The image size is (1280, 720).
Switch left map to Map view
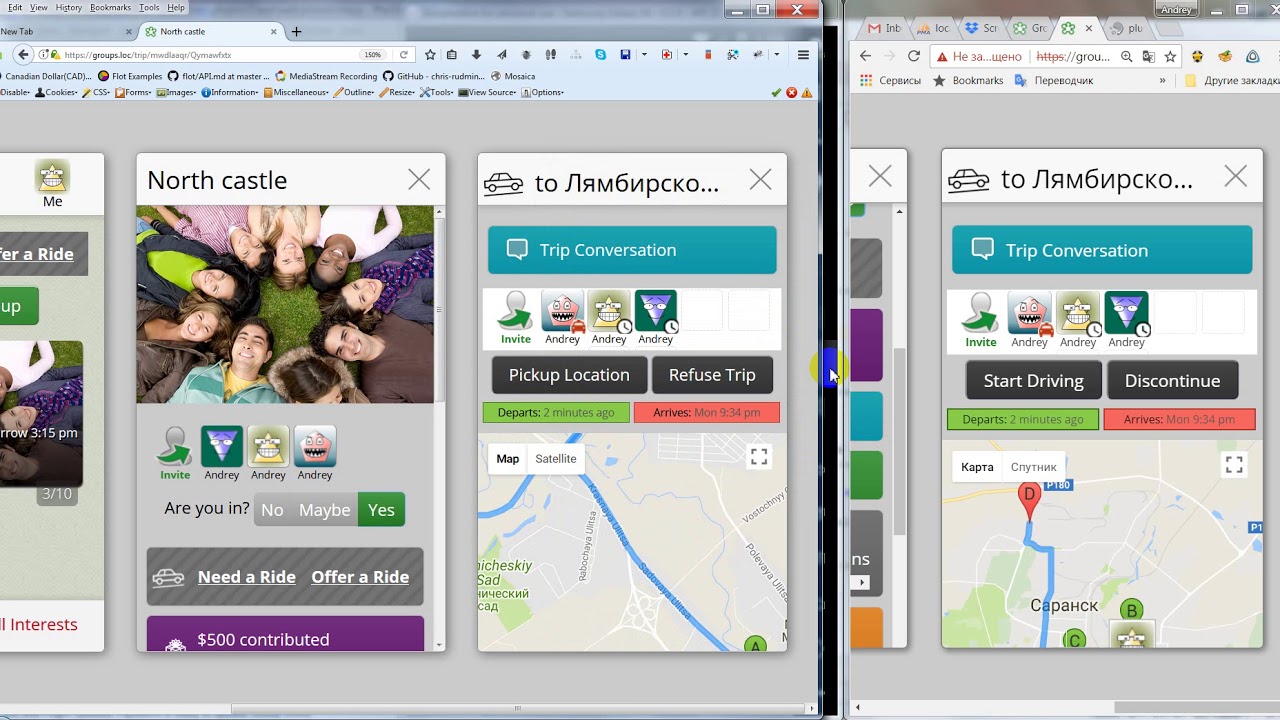[508, 459]
